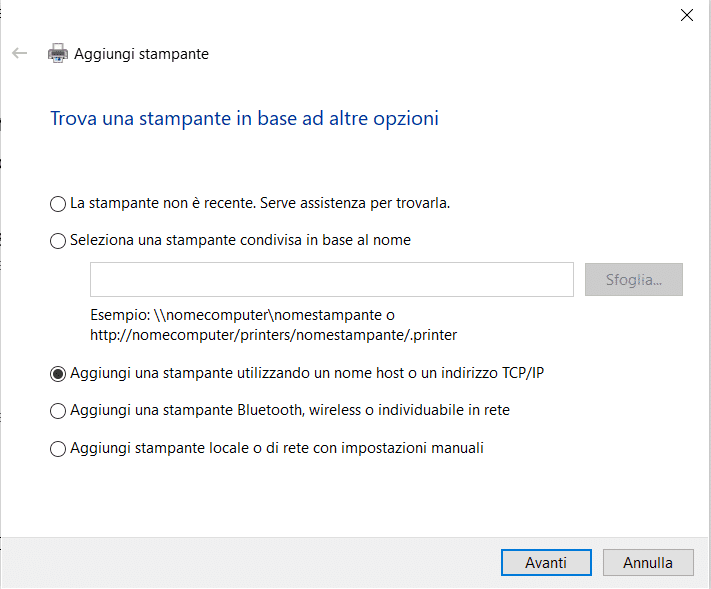711x589 pixels.
Task: Click the "Aggiungi stampante" window title text
Action: tap(142, 54)
